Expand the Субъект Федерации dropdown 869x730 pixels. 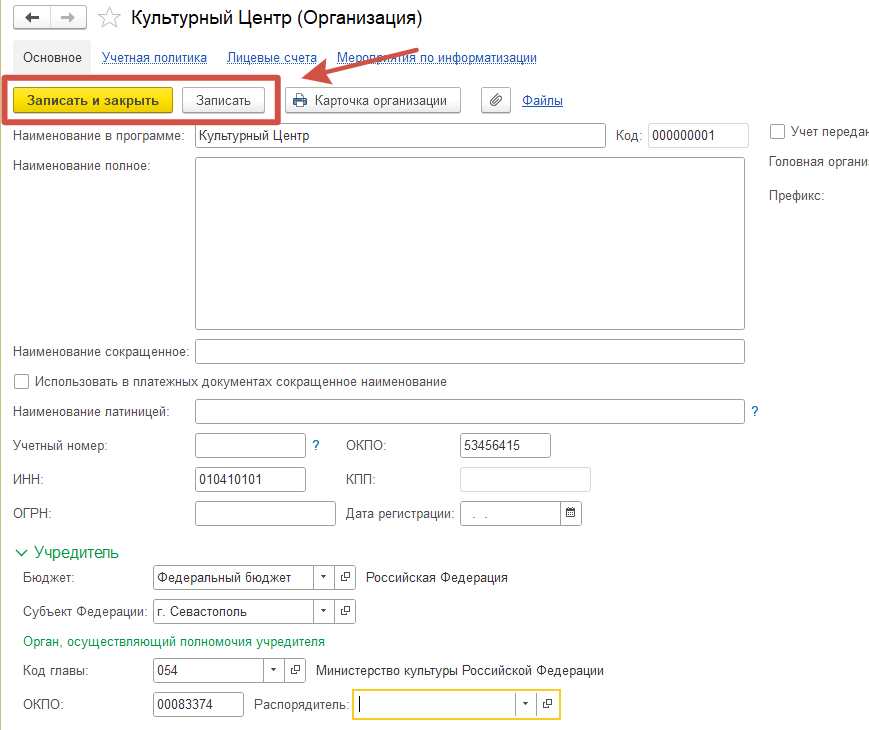pos(324,611)
